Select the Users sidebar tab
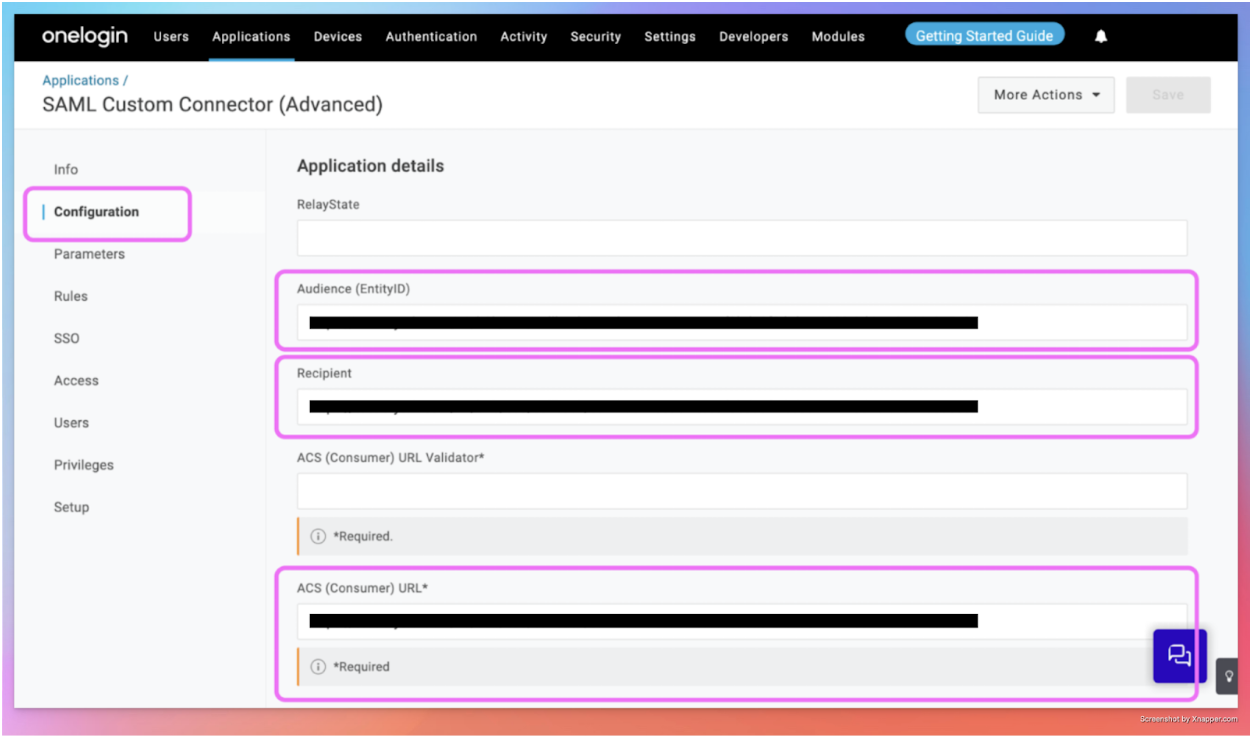The width and height of the screenshot is (1252, 738). click(71, 423)
